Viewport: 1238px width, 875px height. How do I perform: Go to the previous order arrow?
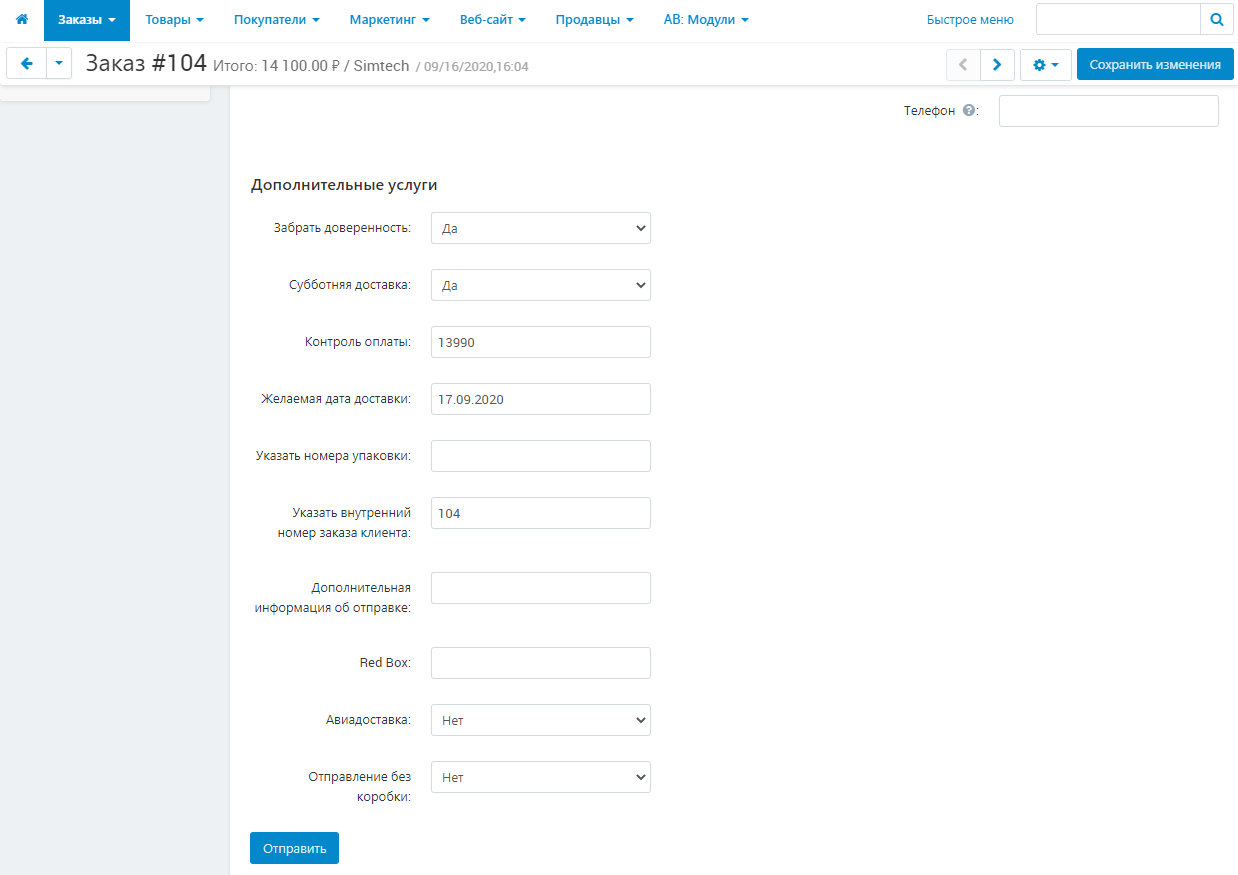963,65
